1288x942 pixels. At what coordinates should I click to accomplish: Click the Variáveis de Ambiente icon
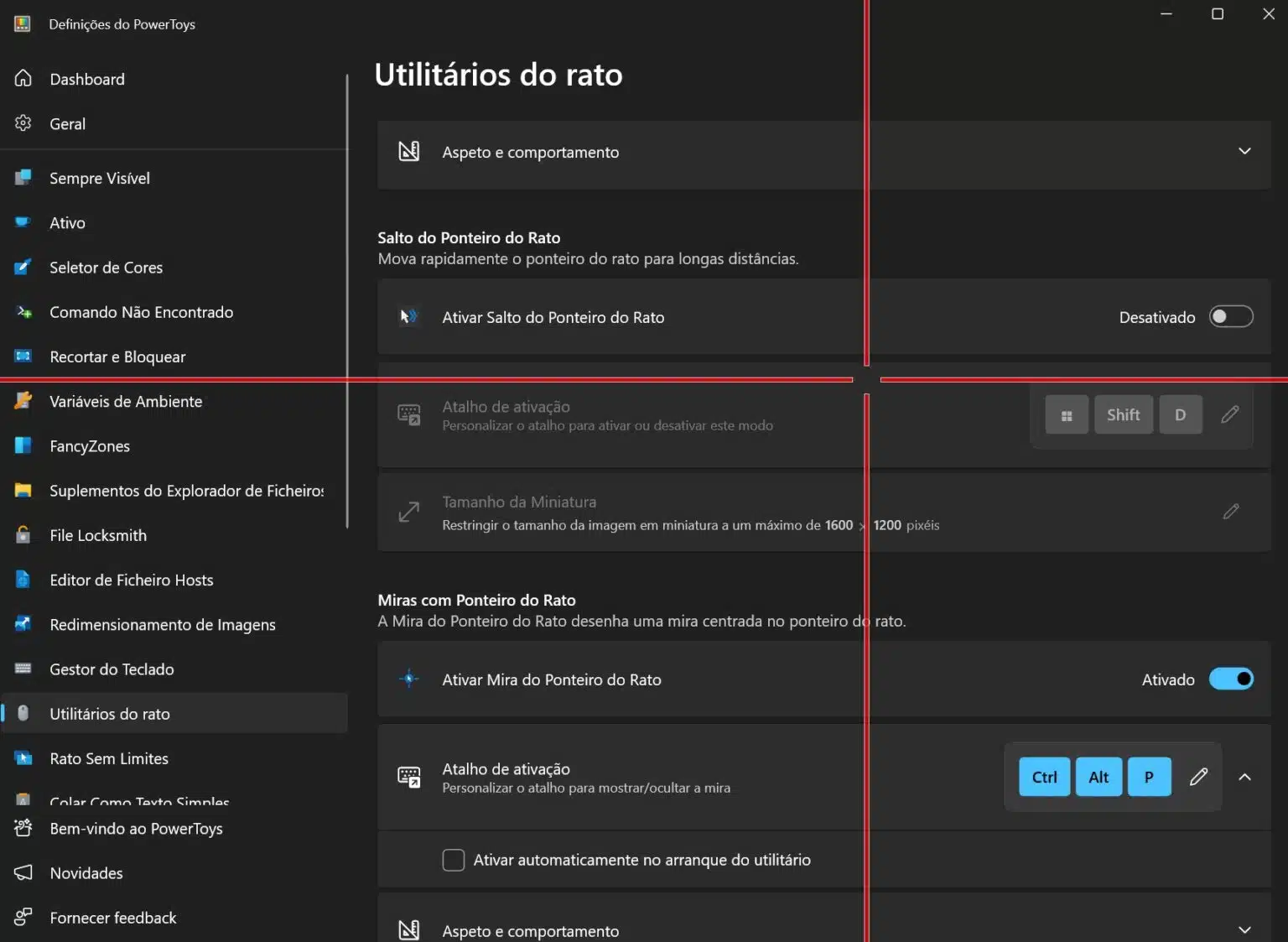click(x=23, y=401)
